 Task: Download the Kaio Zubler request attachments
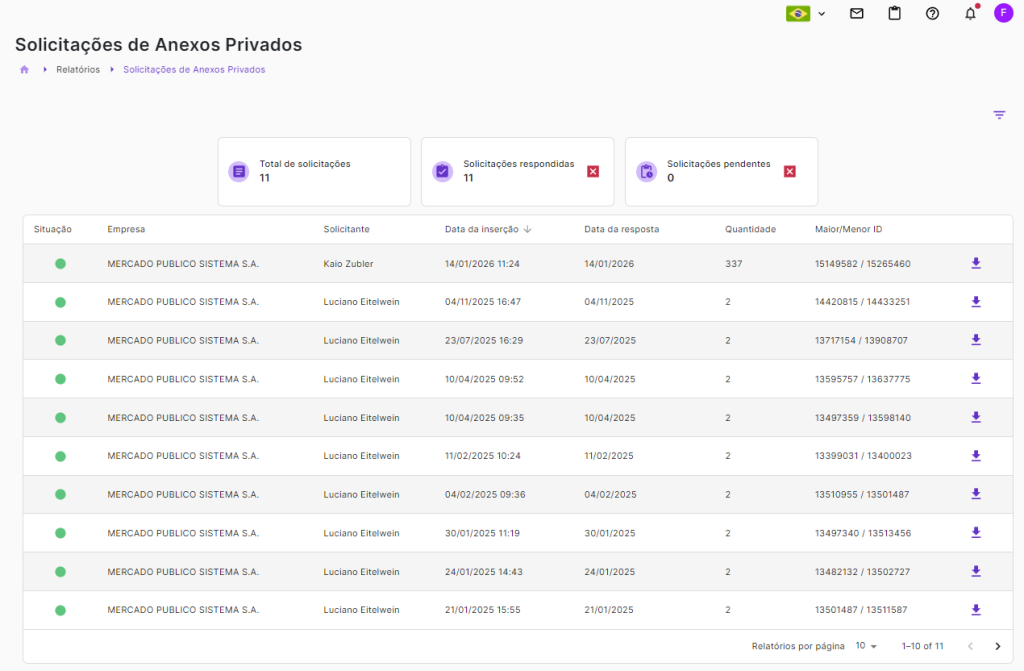coord(976,264)
